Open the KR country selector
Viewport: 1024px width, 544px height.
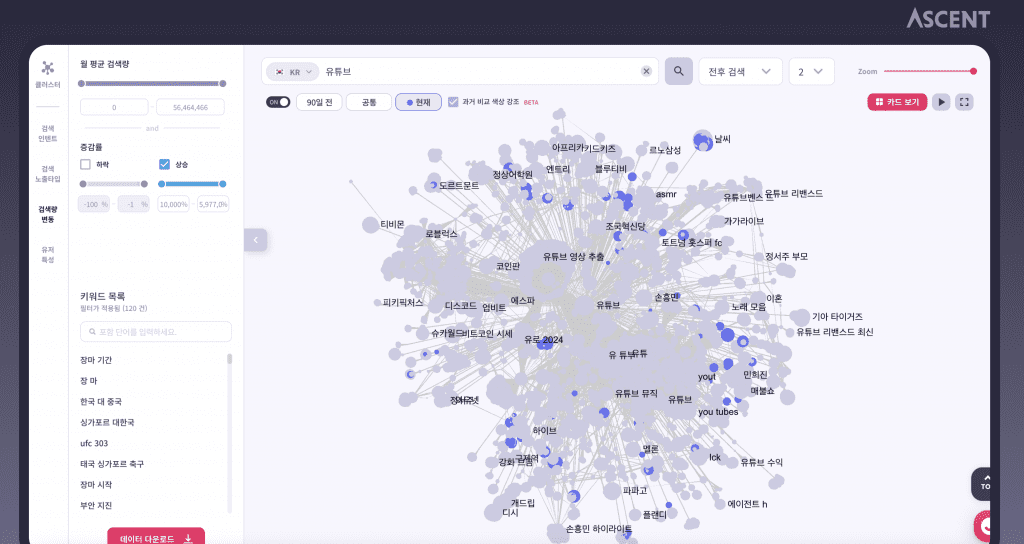point(293,72)
